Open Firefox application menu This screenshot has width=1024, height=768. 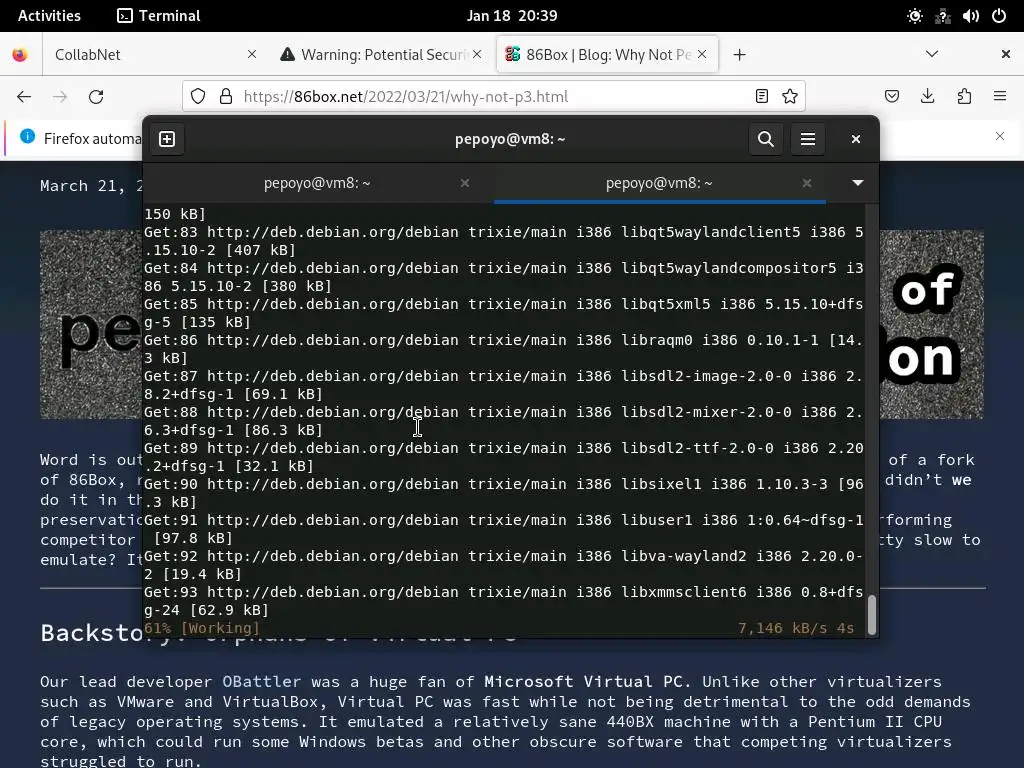pos(1000,97)
